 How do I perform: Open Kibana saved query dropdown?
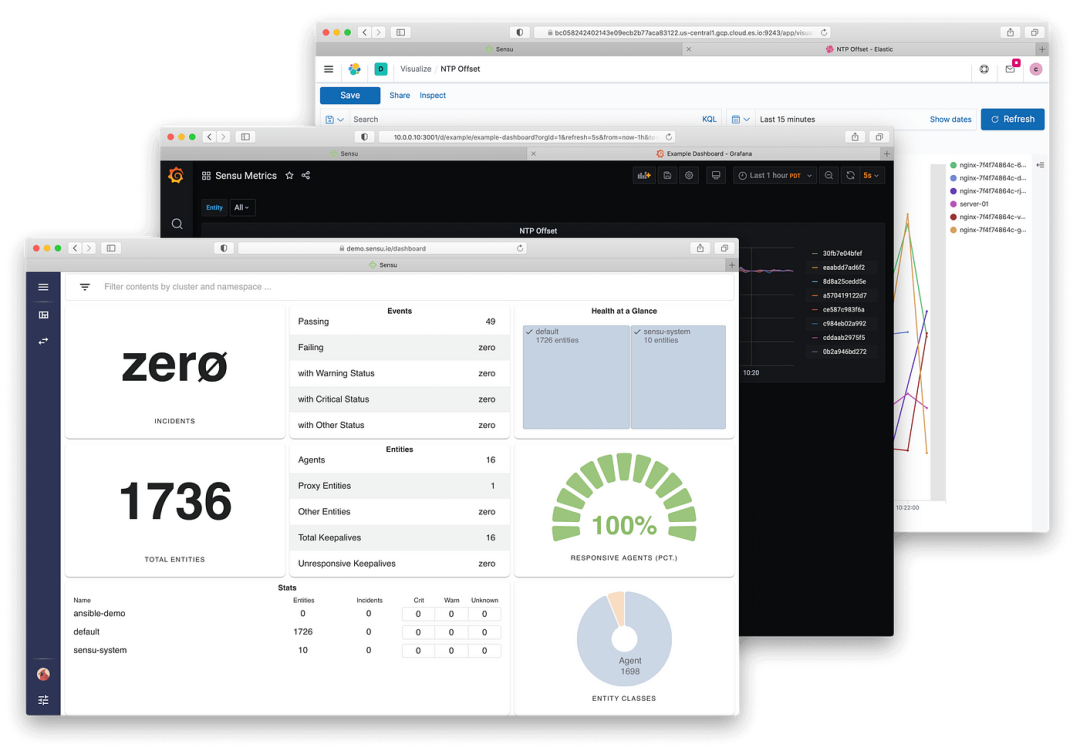tap(335, 119)
